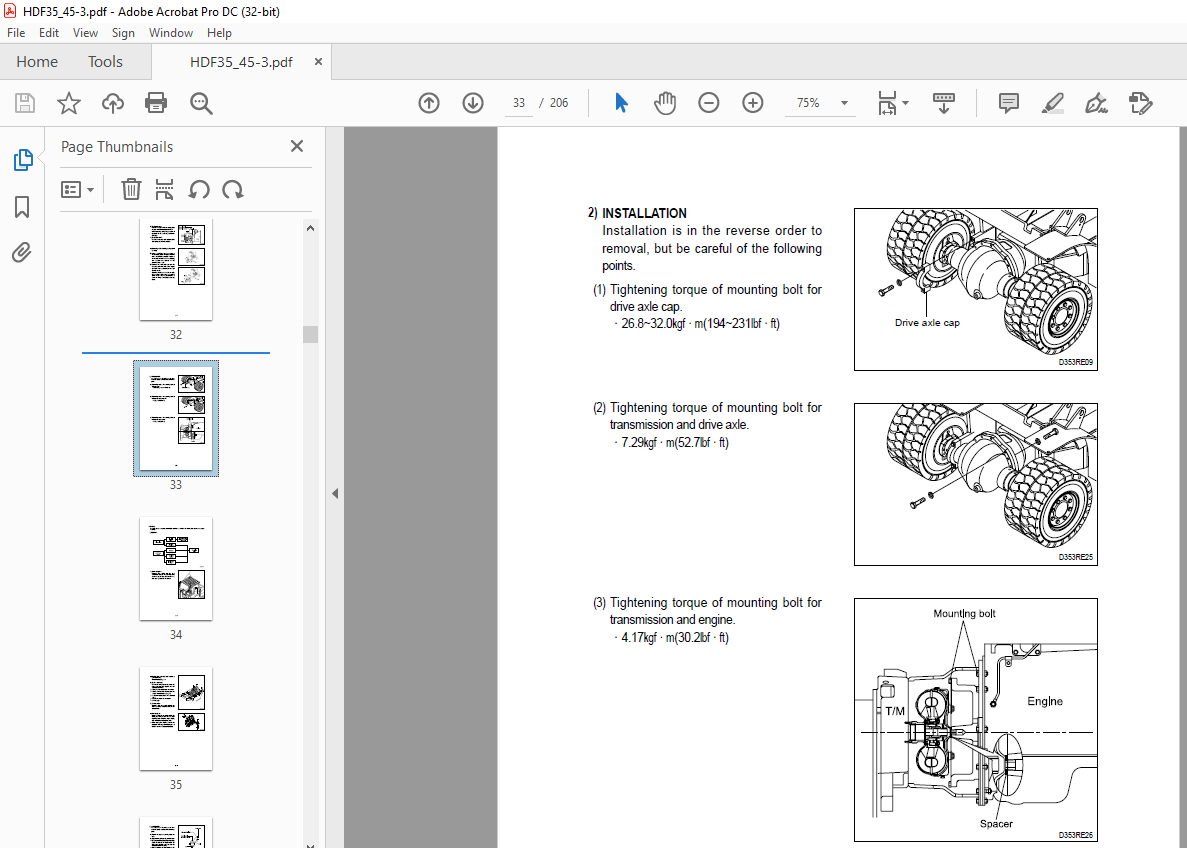Select the highlight text pen tool
Screen dimensions: 1187x848
(x=1052, y=103)
